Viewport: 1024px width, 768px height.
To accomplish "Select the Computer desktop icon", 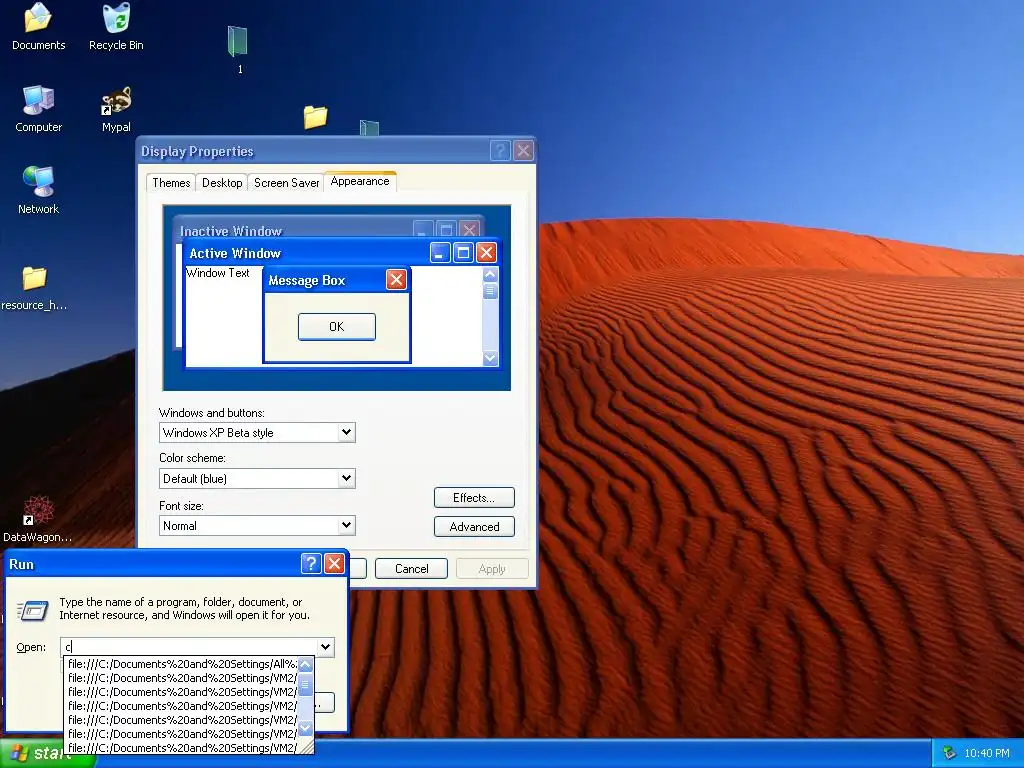I will [x=38, y=108].
